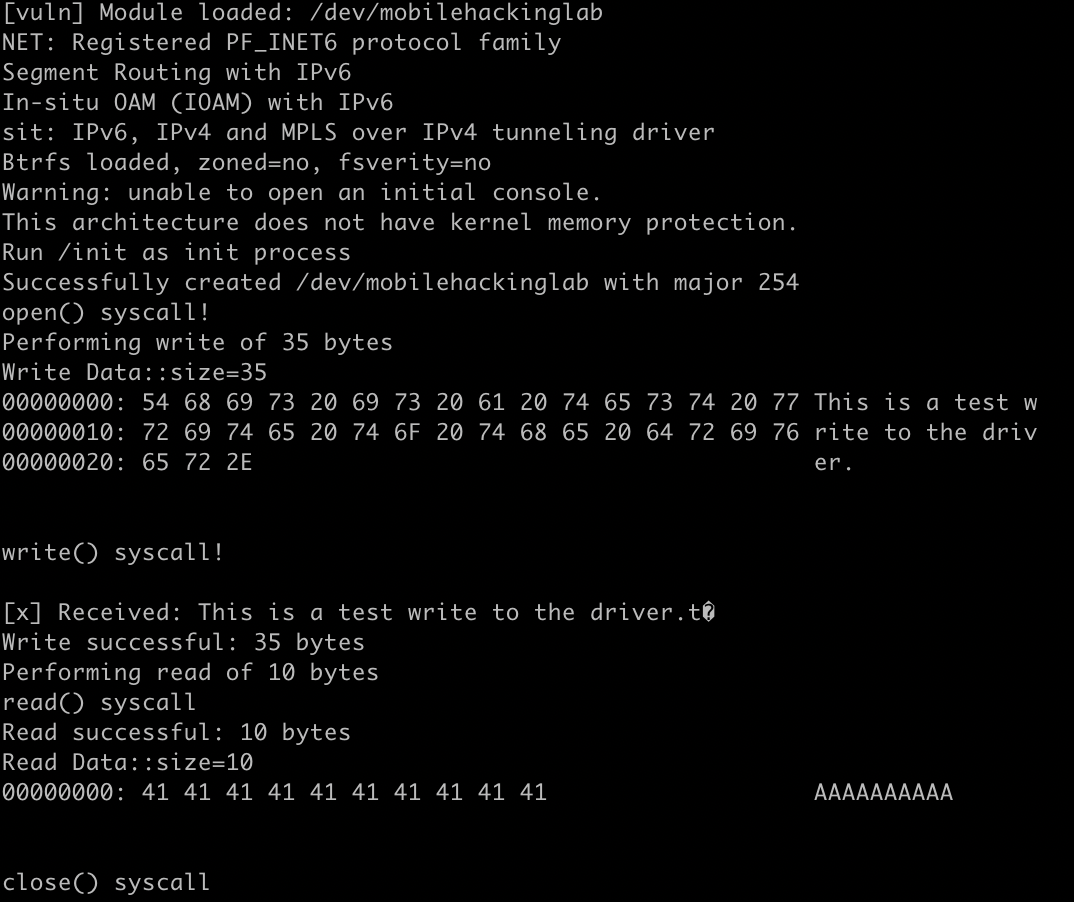This screenshot has width=1074, height=902.
Task: Click the 'NET: Registered PF_INET6 protocol family' line
Action: click(282, 42)
